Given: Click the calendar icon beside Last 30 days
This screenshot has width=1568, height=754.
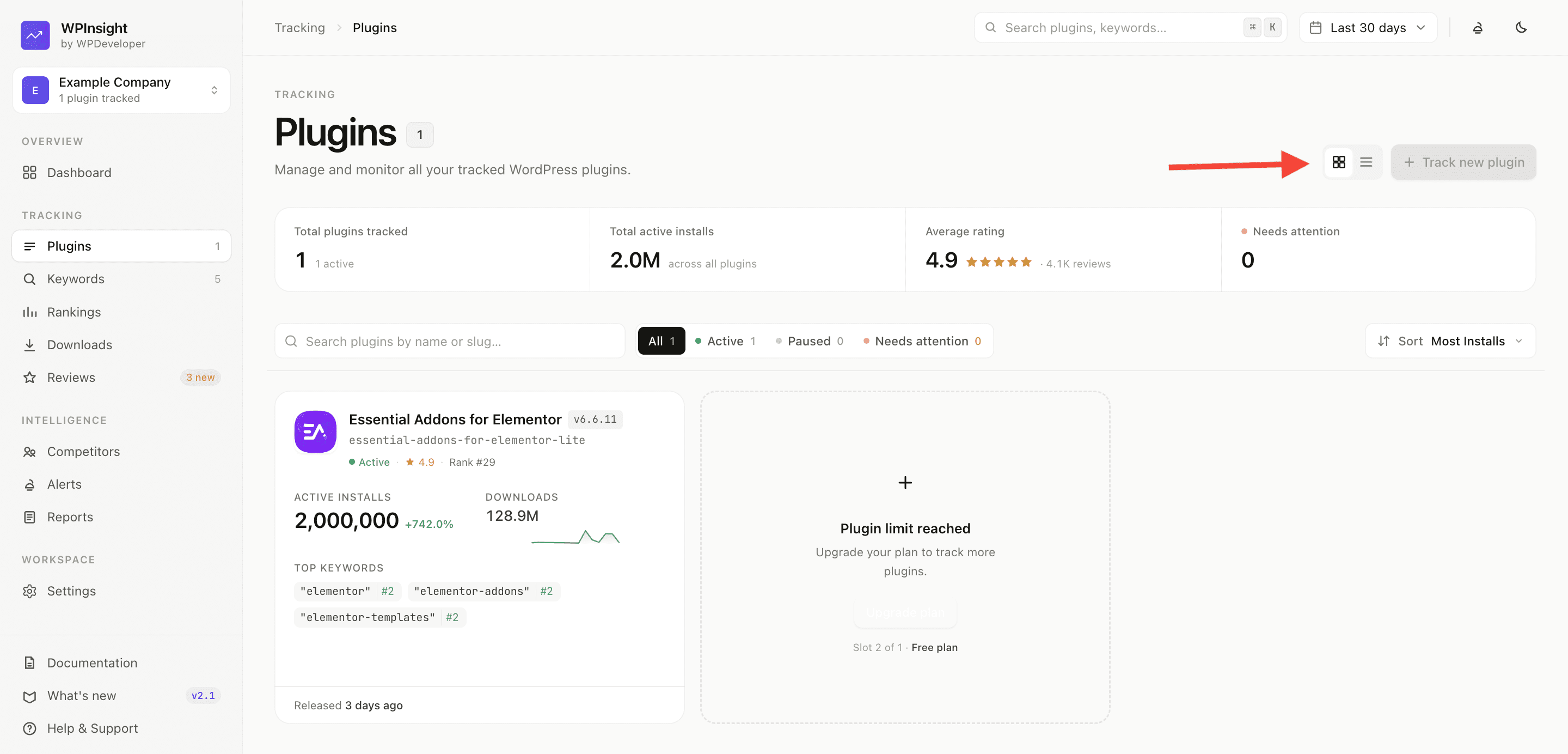Looking at the screenshot, I should [x=1315, y=27].
